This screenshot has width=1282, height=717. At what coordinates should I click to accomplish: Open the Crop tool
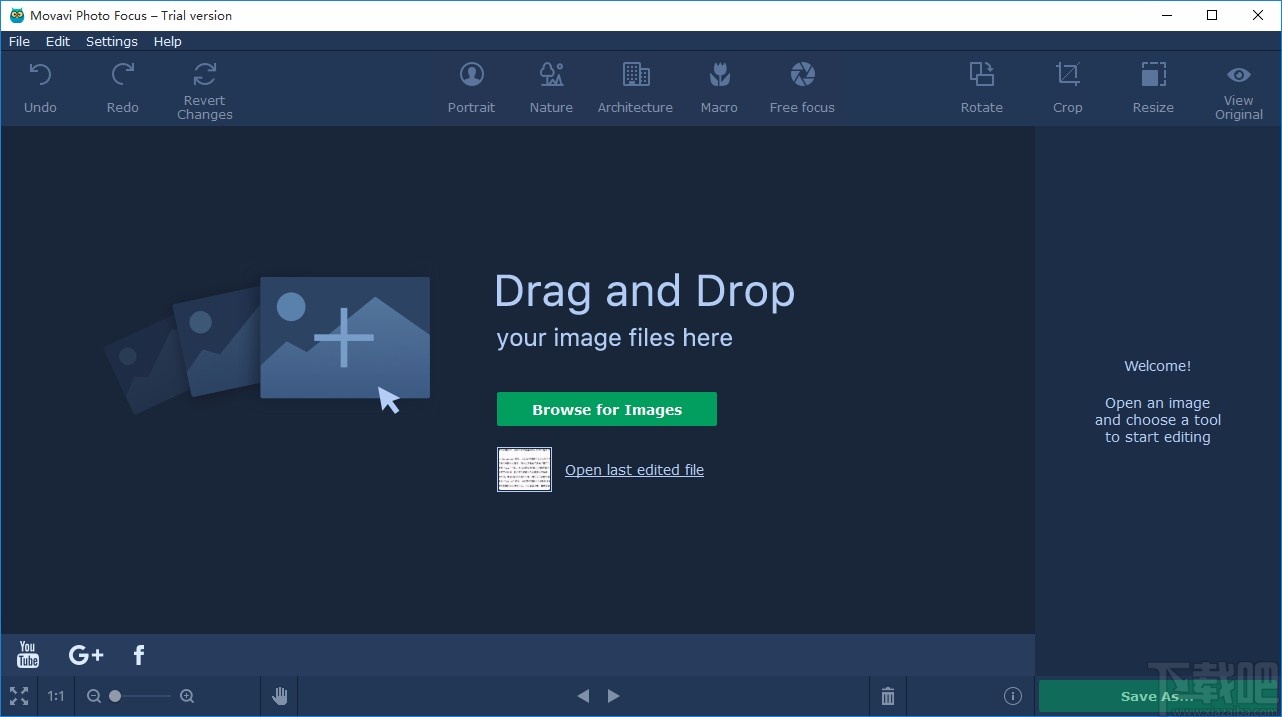tap(1068, 75)
